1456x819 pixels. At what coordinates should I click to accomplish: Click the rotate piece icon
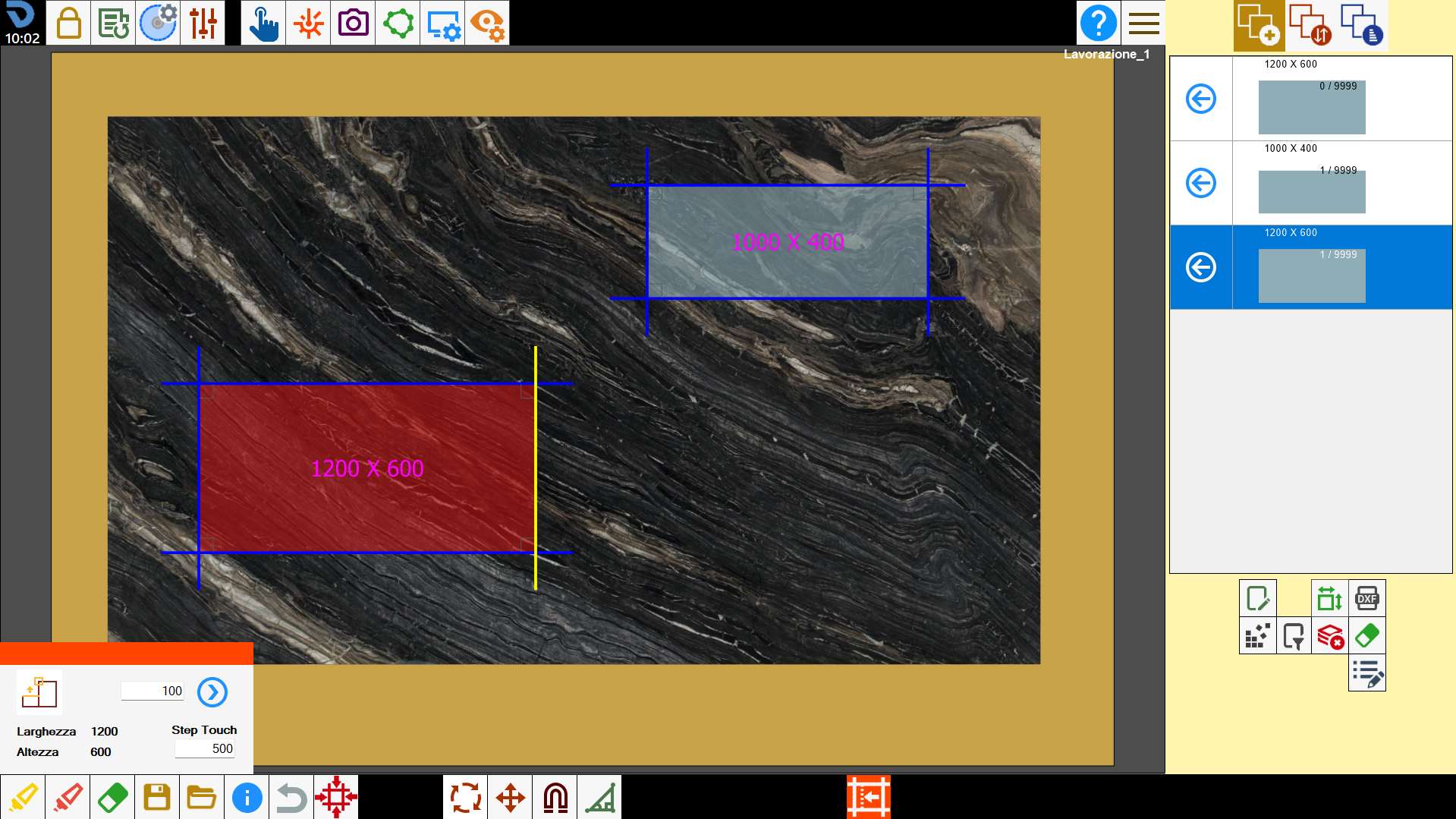(x=465, y=797)
